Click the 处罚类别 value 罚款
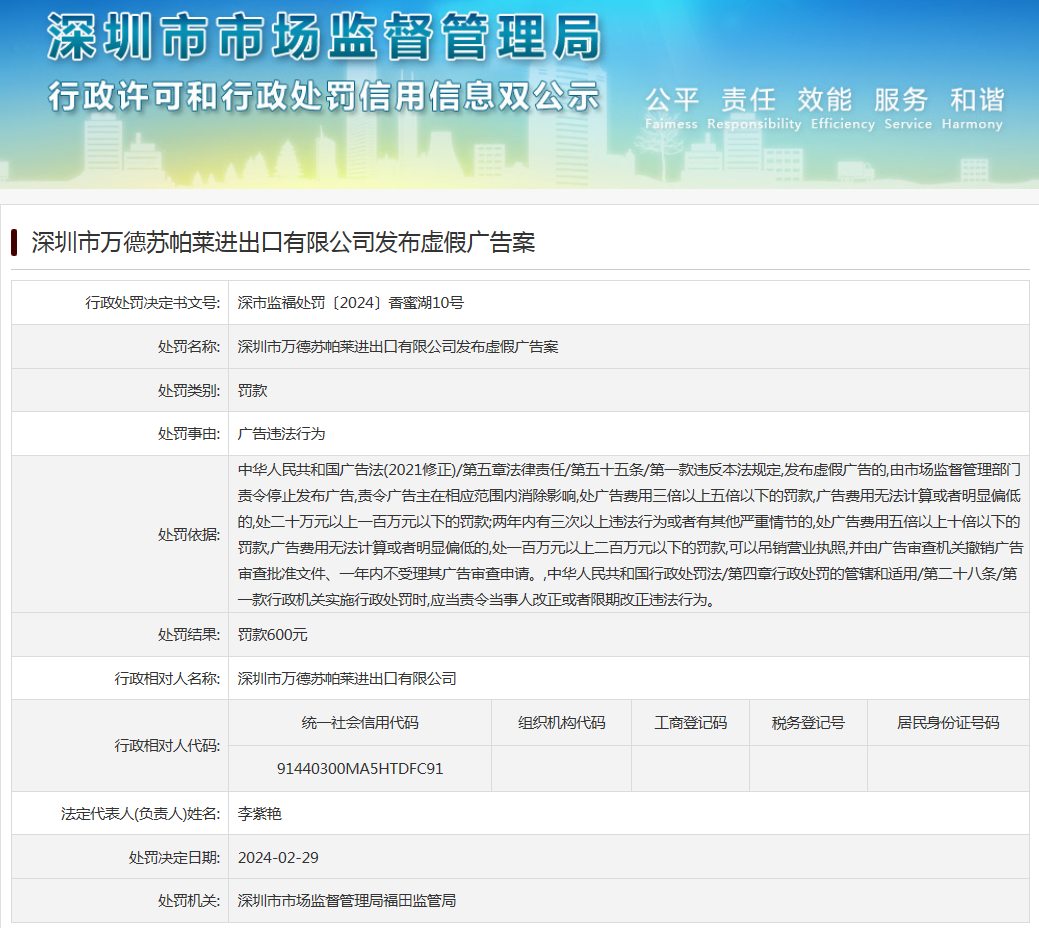The height and width of the screenshot is (928, 1039). point(252,390)
